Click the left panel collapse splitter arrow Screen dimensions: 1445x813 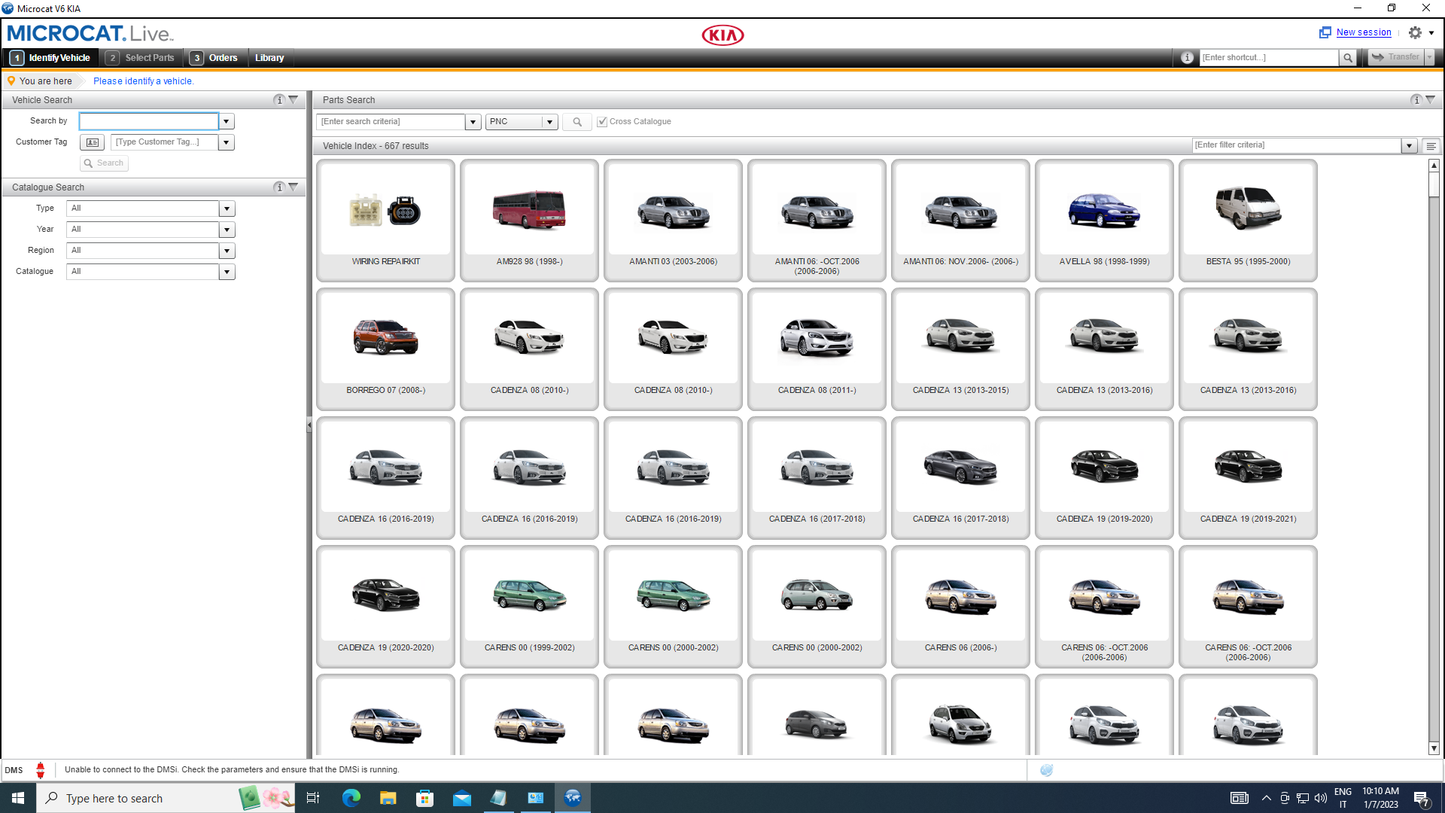click(309, 426)
